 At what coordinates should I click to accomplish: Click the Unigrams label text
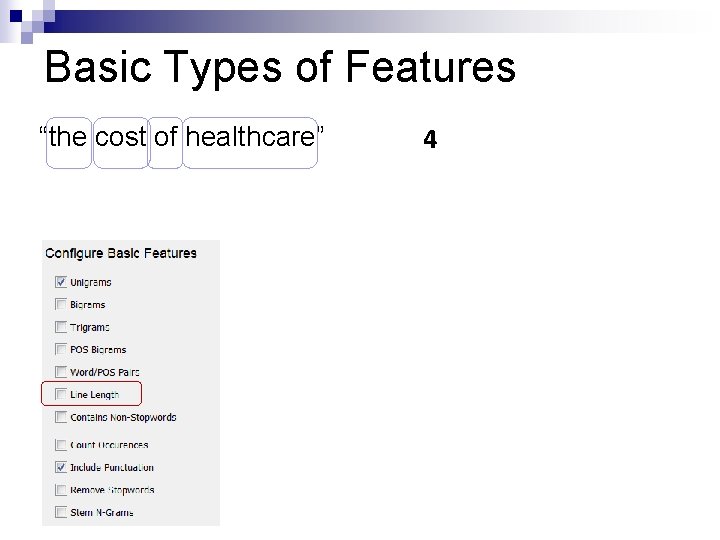pyautogui.click(x=91, y=283)
